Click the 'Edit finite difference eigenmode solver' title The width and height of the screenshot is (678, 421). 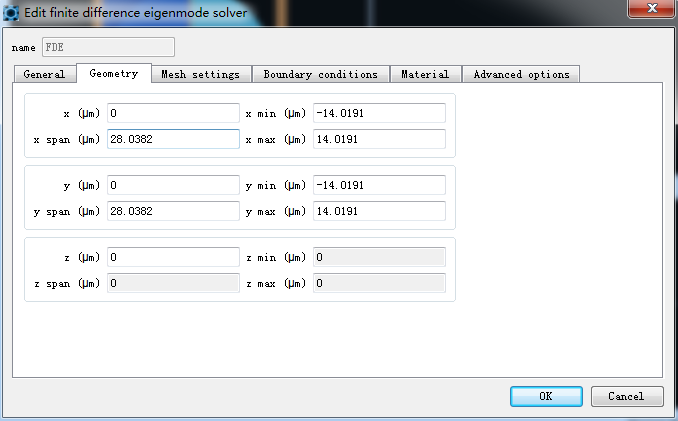136,13
